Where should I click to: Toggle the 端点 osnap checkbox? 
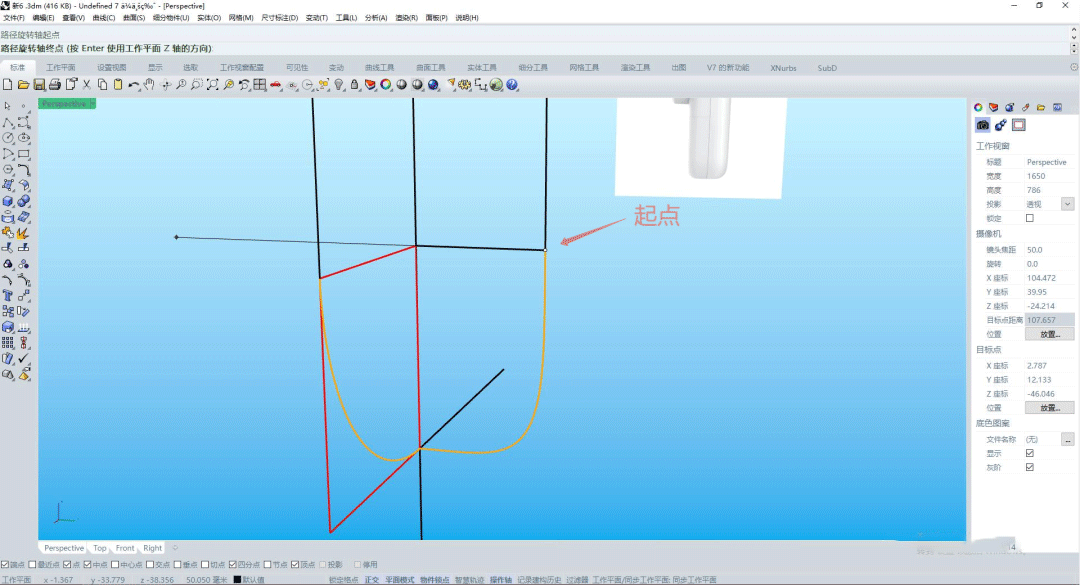tap(5, 564)
